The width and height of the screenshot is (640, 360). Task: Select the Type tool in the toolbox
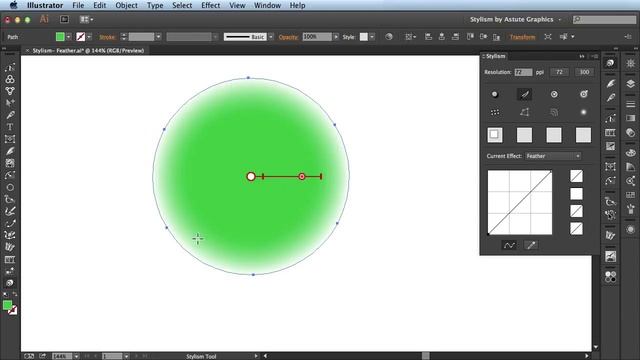pyautogui.click(x=10, y=127)
